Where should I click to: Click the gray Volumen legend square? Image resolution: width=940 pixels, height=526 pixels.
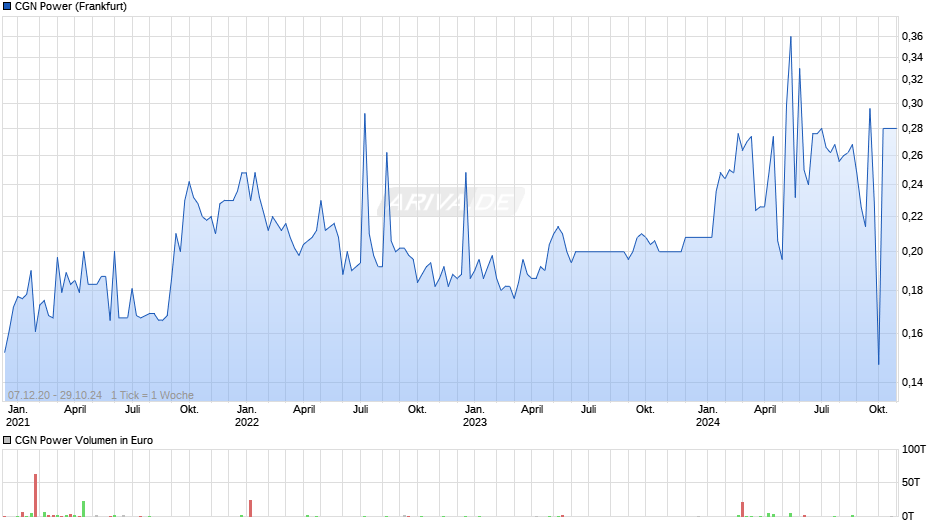[x=7, y=440]
